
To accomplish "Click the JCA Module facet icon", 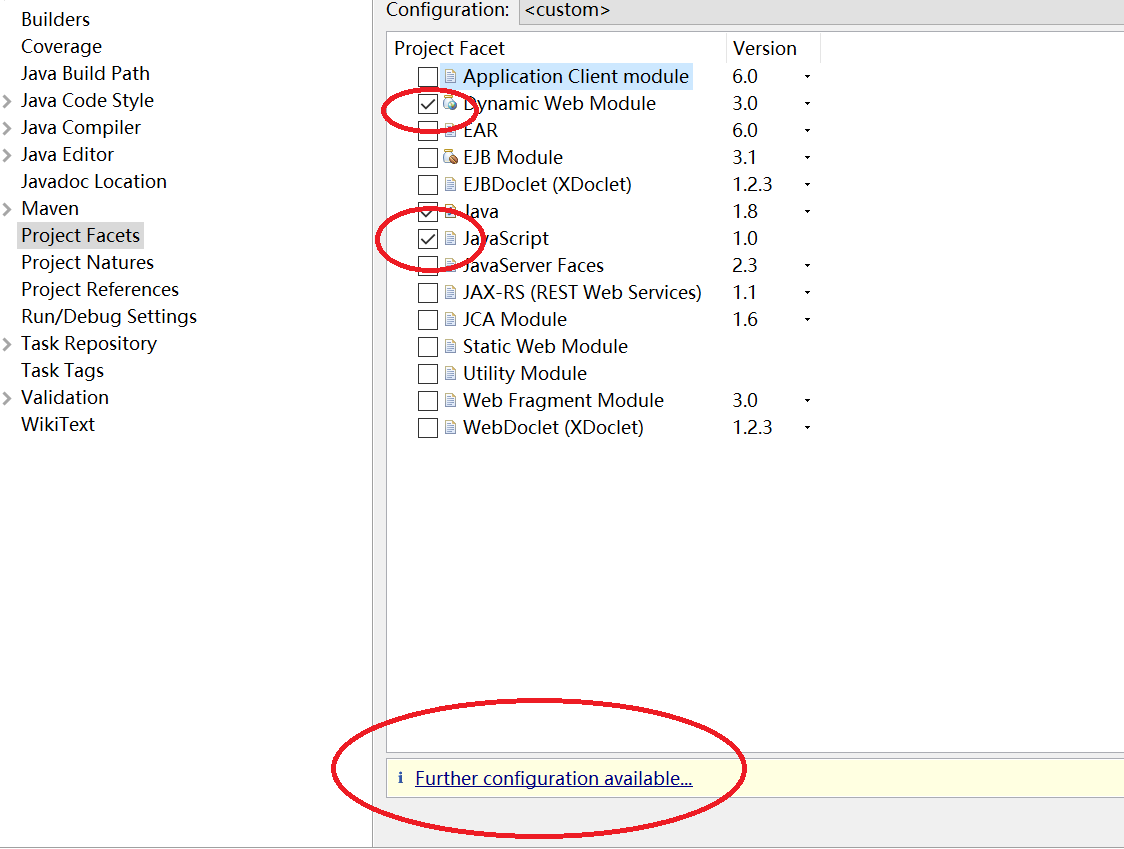I will pyautogui.click(x=450, y=319).
